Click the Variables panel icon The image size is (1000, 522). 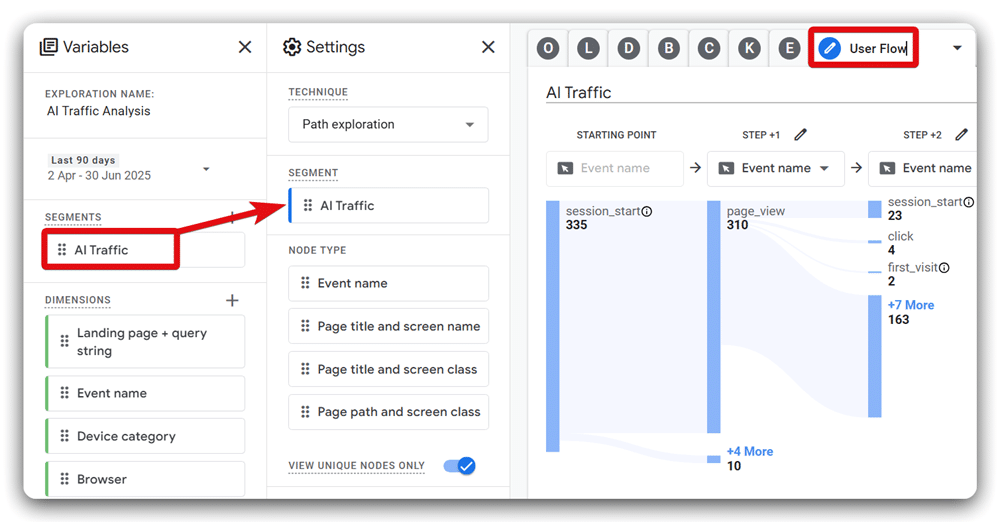coord(48,47)
